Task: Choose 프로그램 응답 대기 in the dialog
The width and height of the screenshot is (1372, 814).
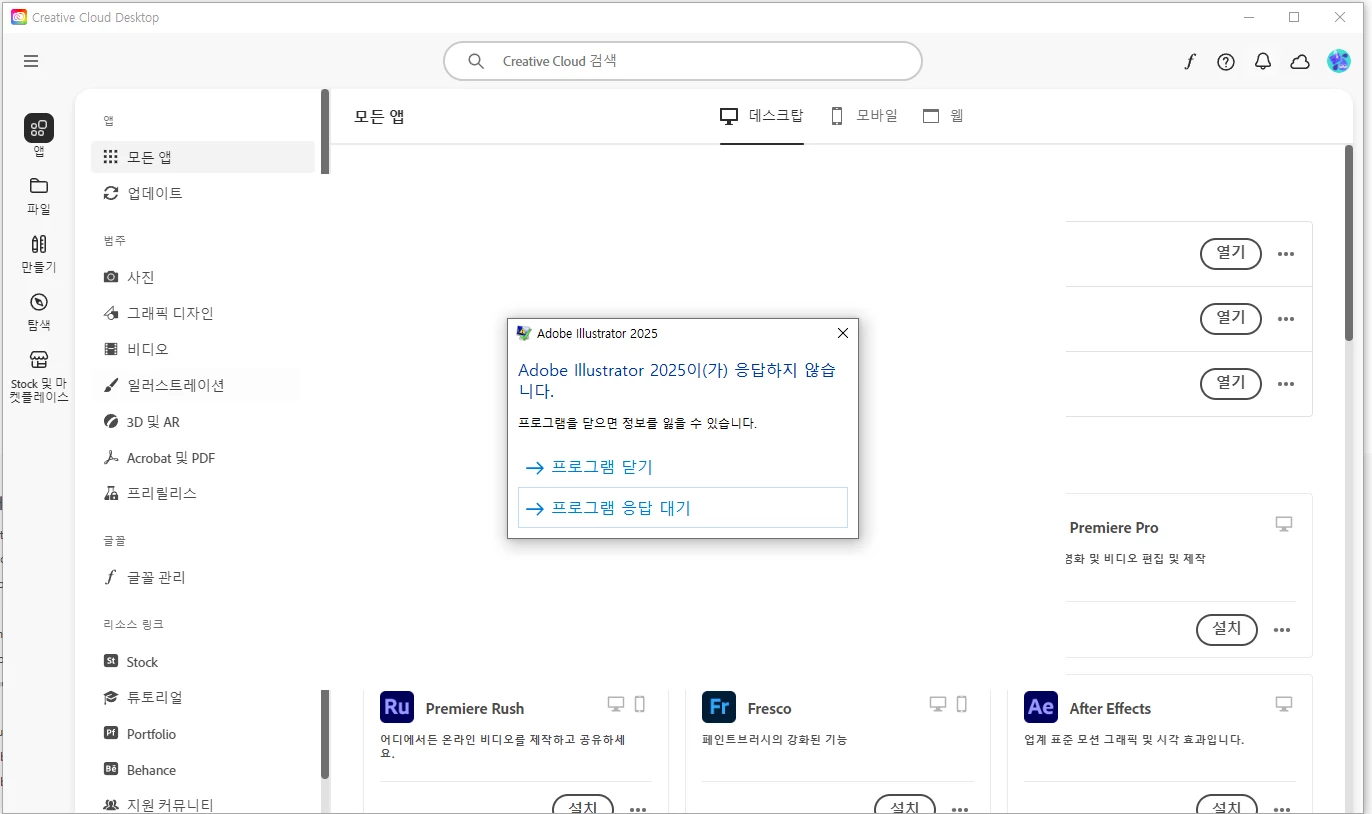Action: tap(683, 508)
